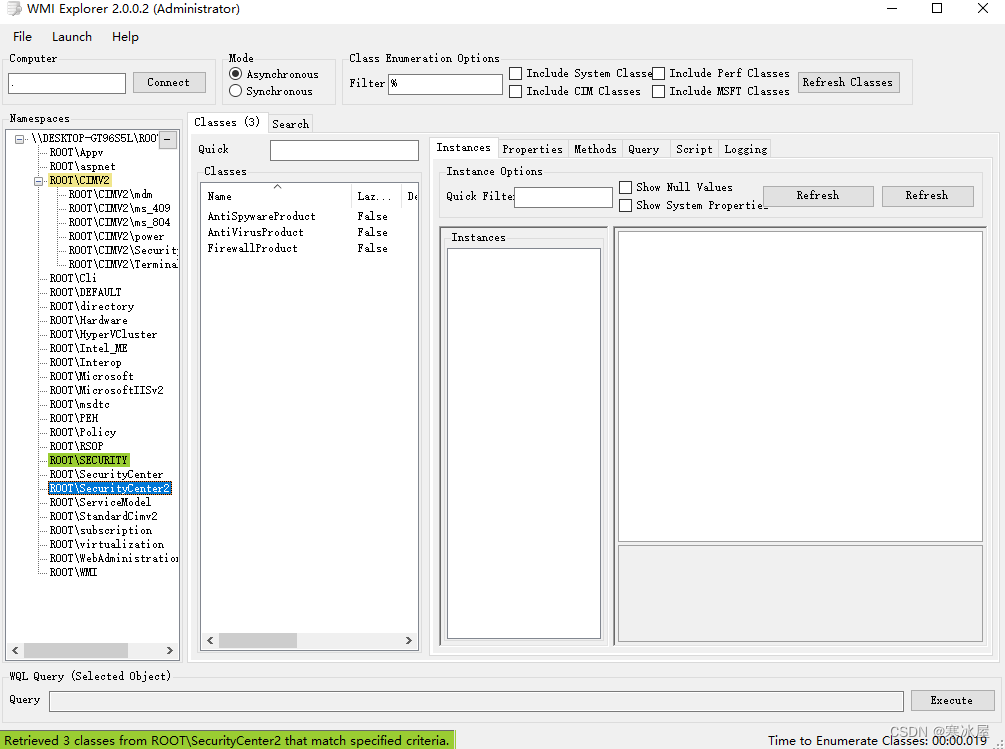Click the minus button at the namespaces tree top
Viewport: 1005px width, 749px height.
point(168,139)
